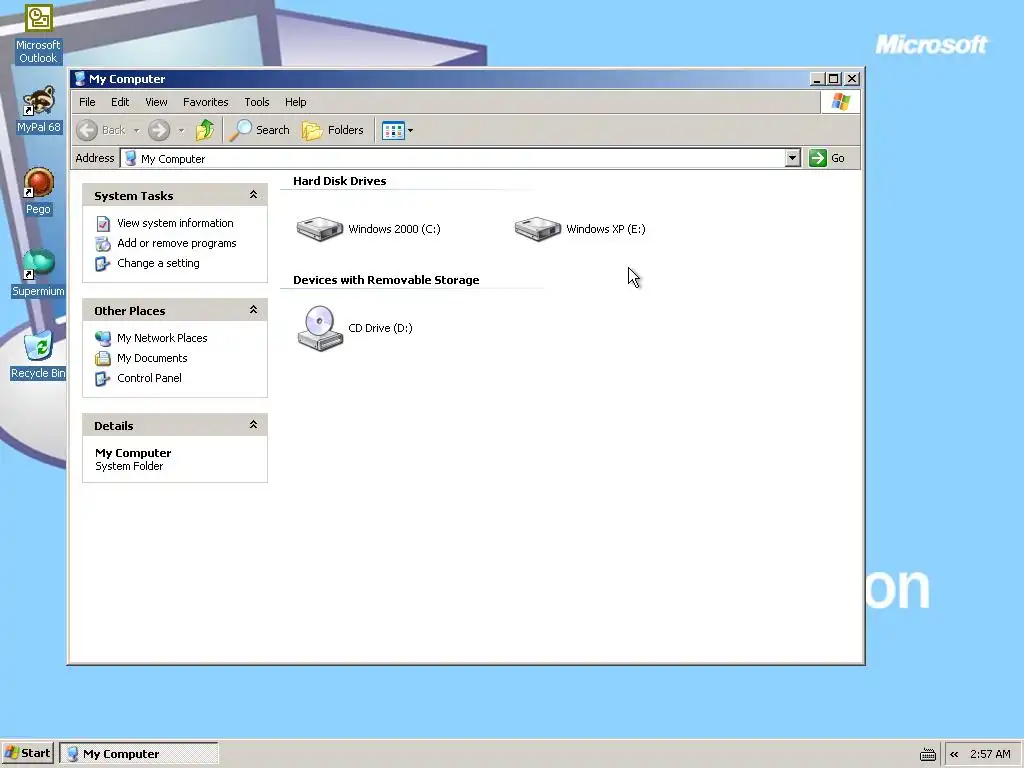This screenshot has width=1024, height=768.
Task: Click the View system information icon
Action: coord(103,223)
